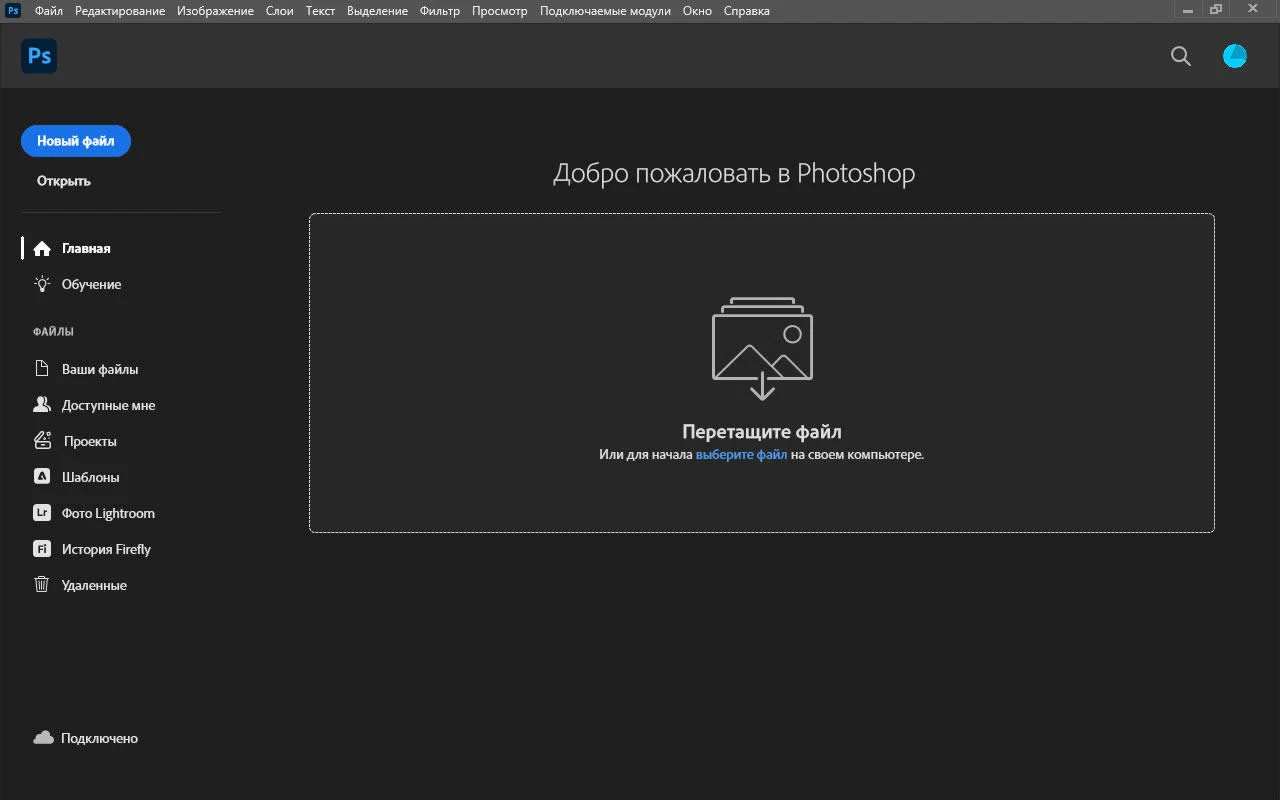This screenshot has height=800, width=1280.
Task: Follow the выберите файл link
Action: tap(741, 454)
